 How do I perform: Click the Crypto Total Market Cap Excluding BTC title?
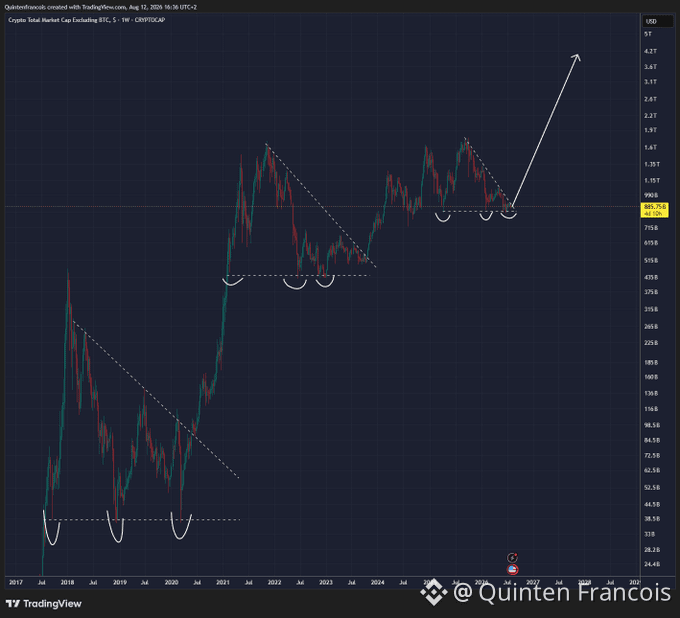point(59,20)
